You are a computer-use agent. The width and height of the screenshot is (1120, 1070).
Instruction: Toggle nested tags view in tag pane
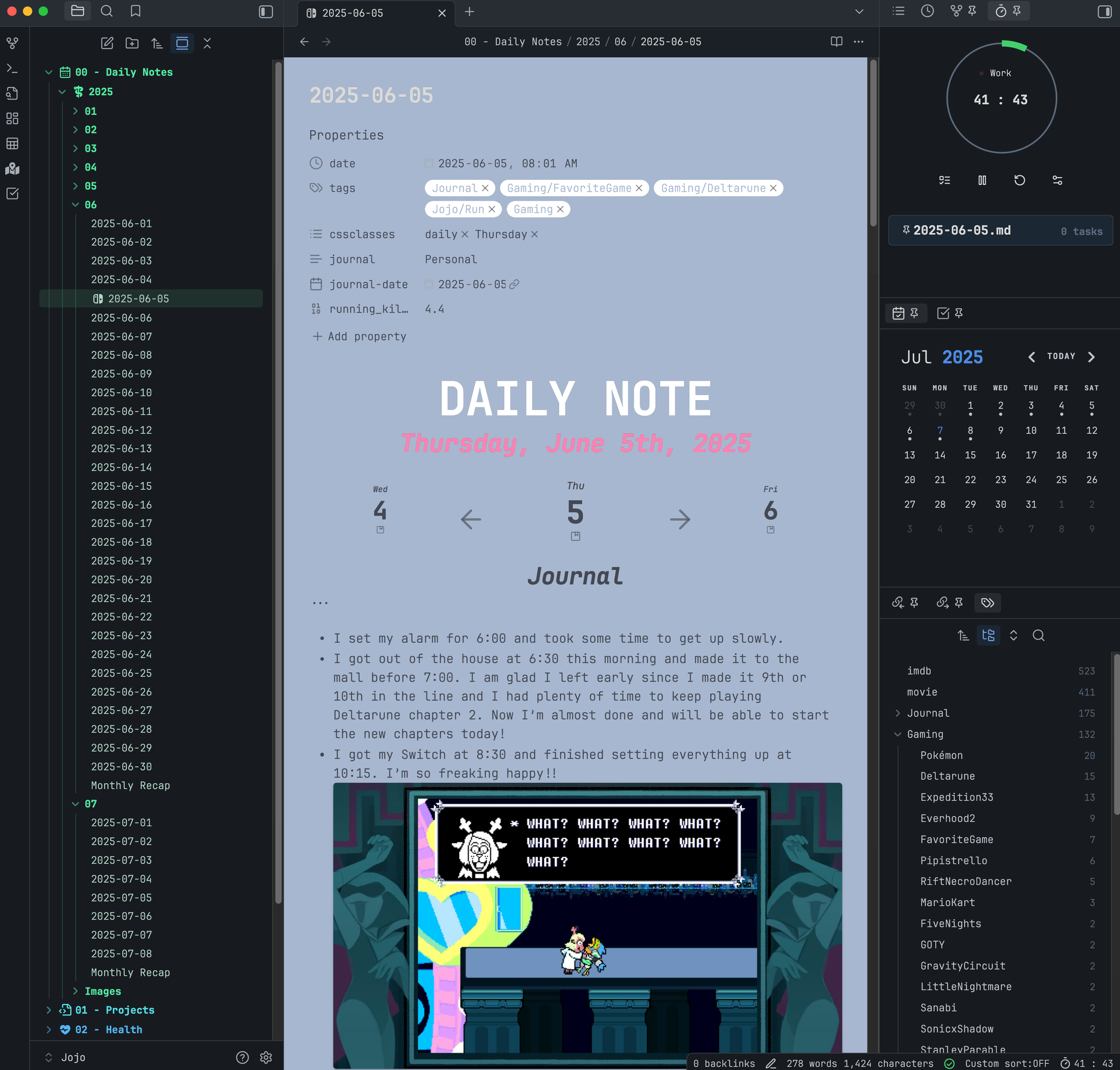(x=988, y=636)
